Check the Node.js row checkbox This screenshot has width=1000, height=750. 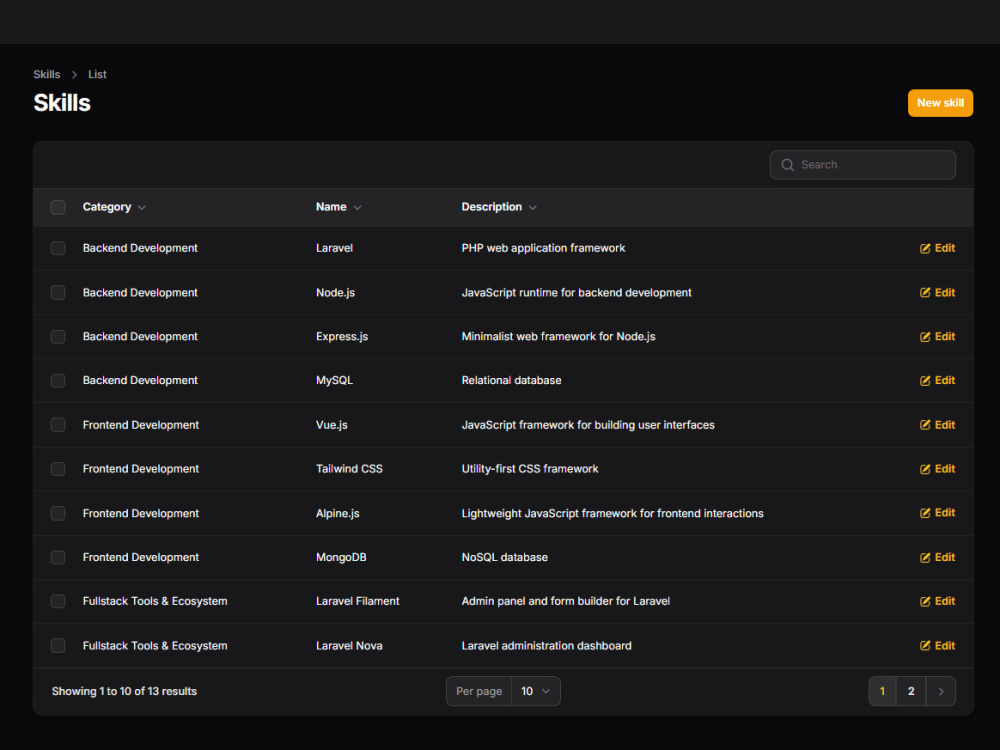click(x=58, y=293)
